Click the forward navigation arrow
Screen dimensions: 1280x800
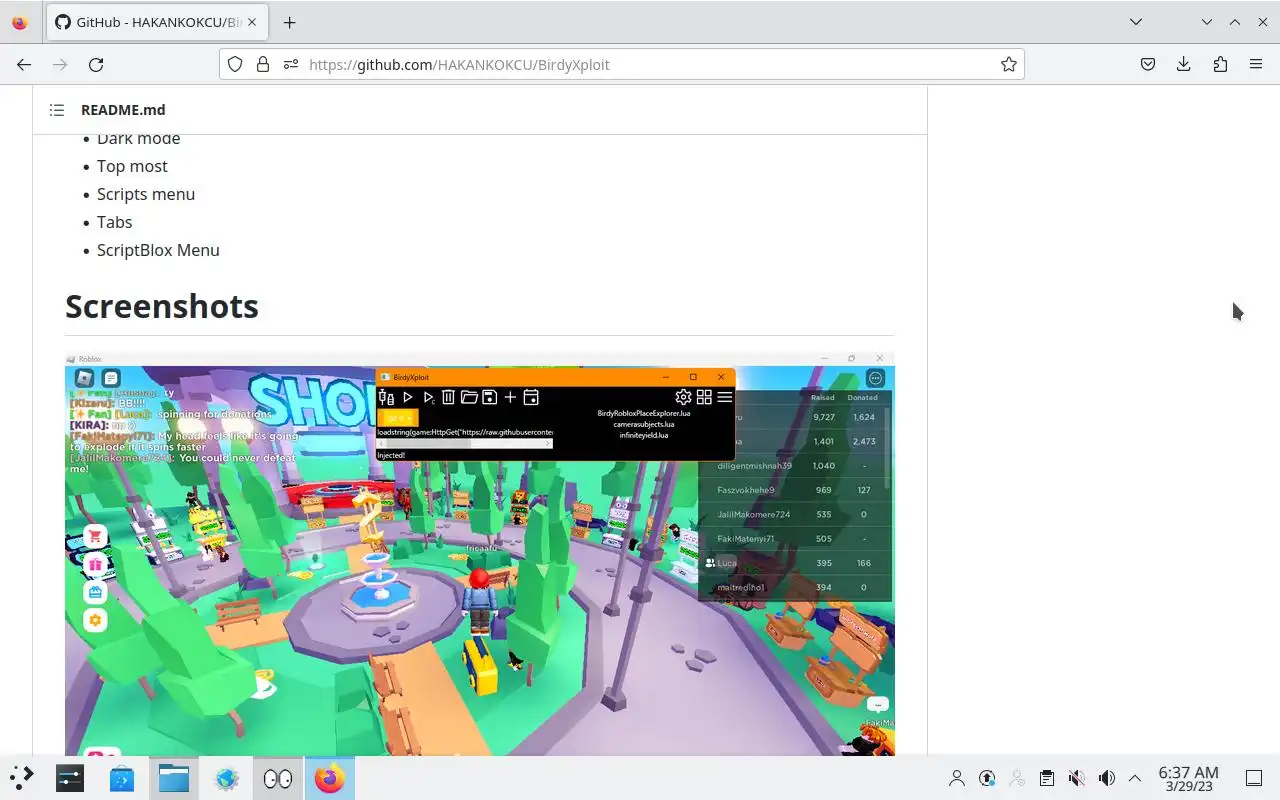[x=60, y=64]
